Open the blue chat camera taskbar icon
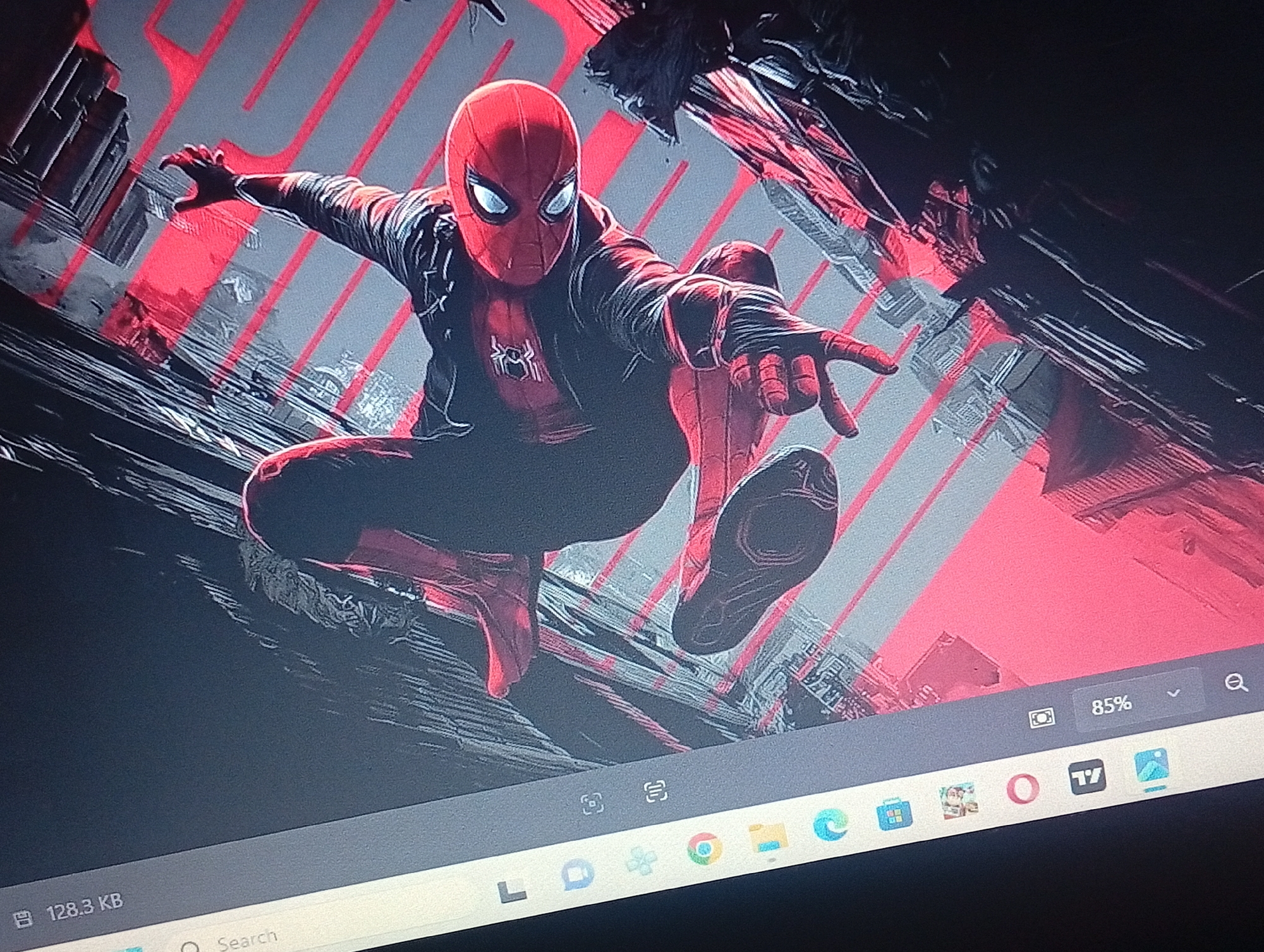The height and width of the screenshot is (952, 1264). point(577,874)
